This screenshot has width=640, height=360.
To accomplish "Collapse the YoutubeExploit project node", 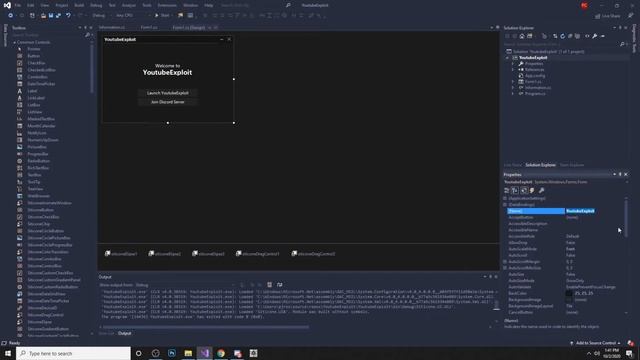I will (x=507, y=58).
